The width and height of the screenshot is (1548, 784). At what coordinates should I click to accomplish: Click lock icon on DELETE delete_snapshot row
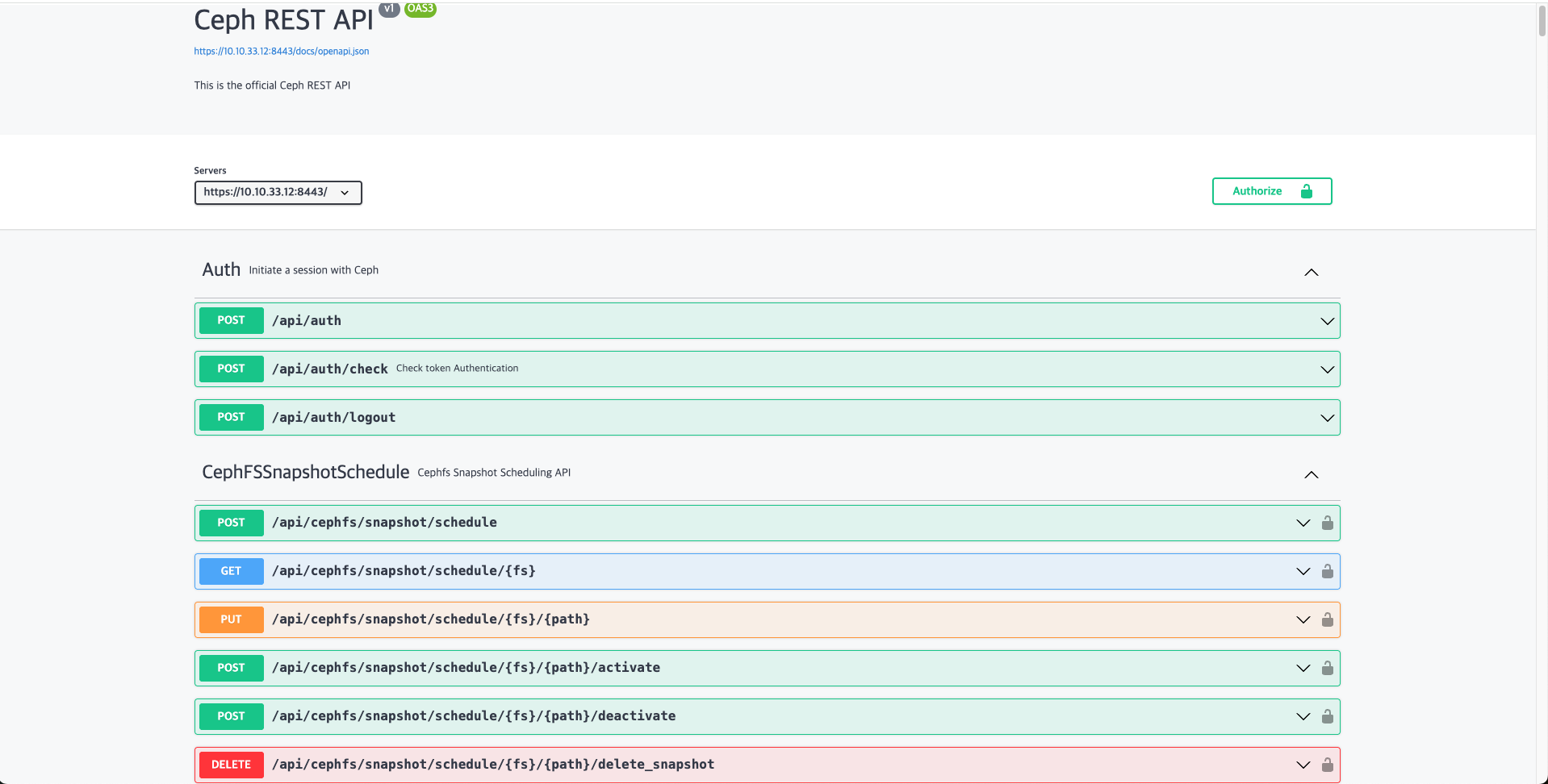point(1327,765)
